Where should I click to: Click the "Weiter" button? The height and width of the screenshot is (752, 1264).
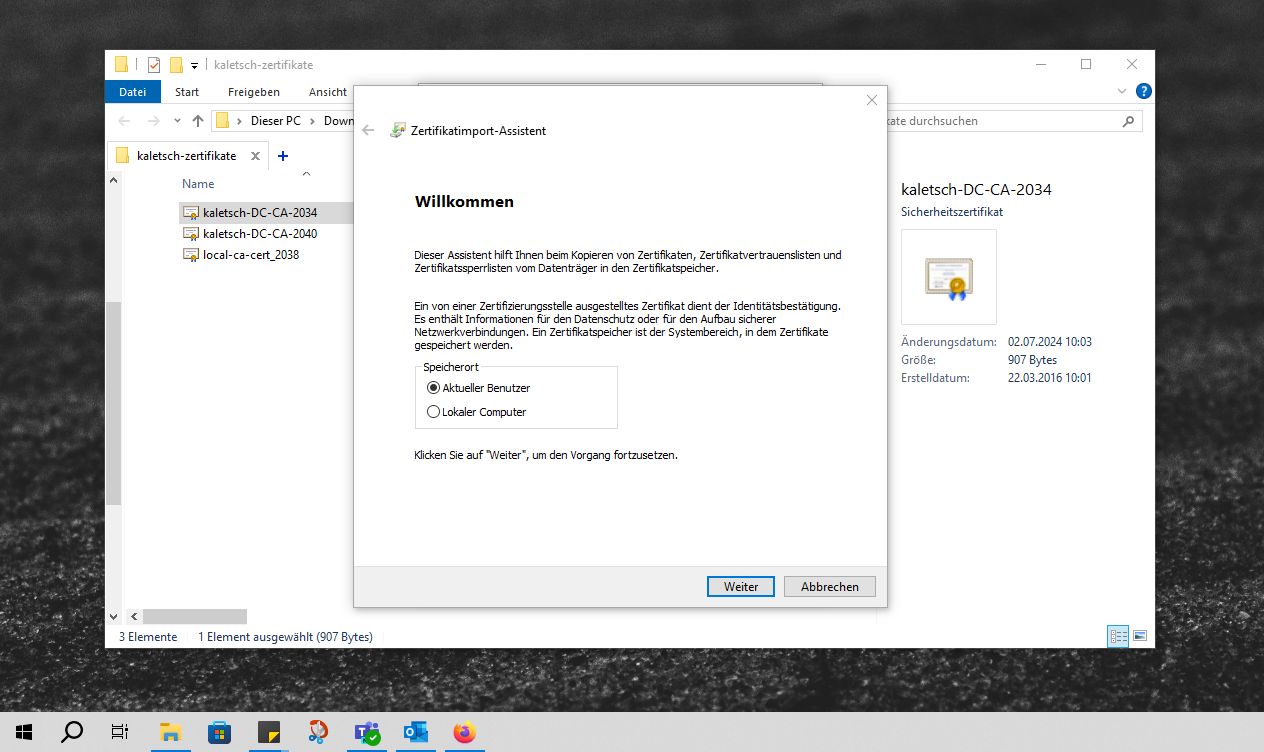(740, 587)
